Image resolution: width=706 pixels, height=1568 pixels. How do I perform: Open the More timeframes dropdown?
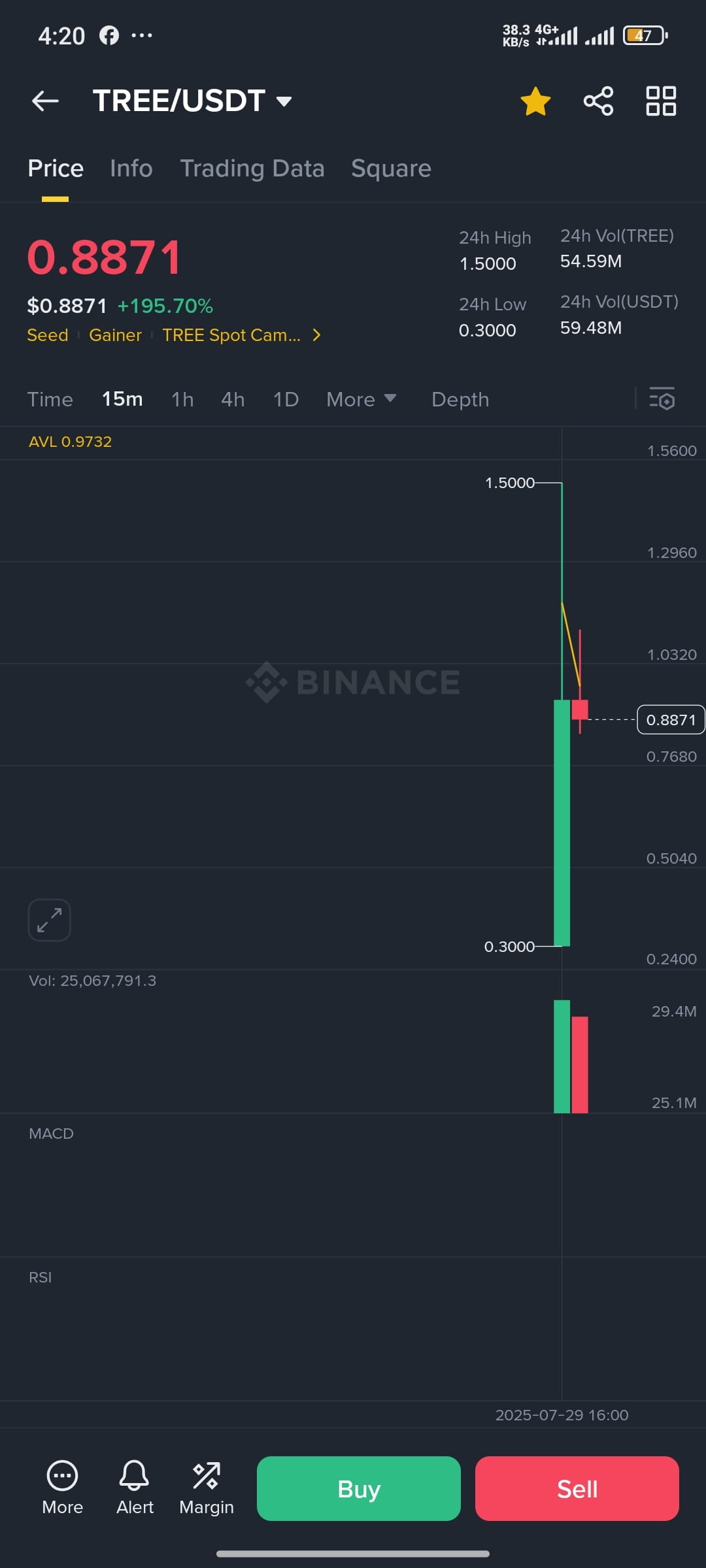point(361,399)
